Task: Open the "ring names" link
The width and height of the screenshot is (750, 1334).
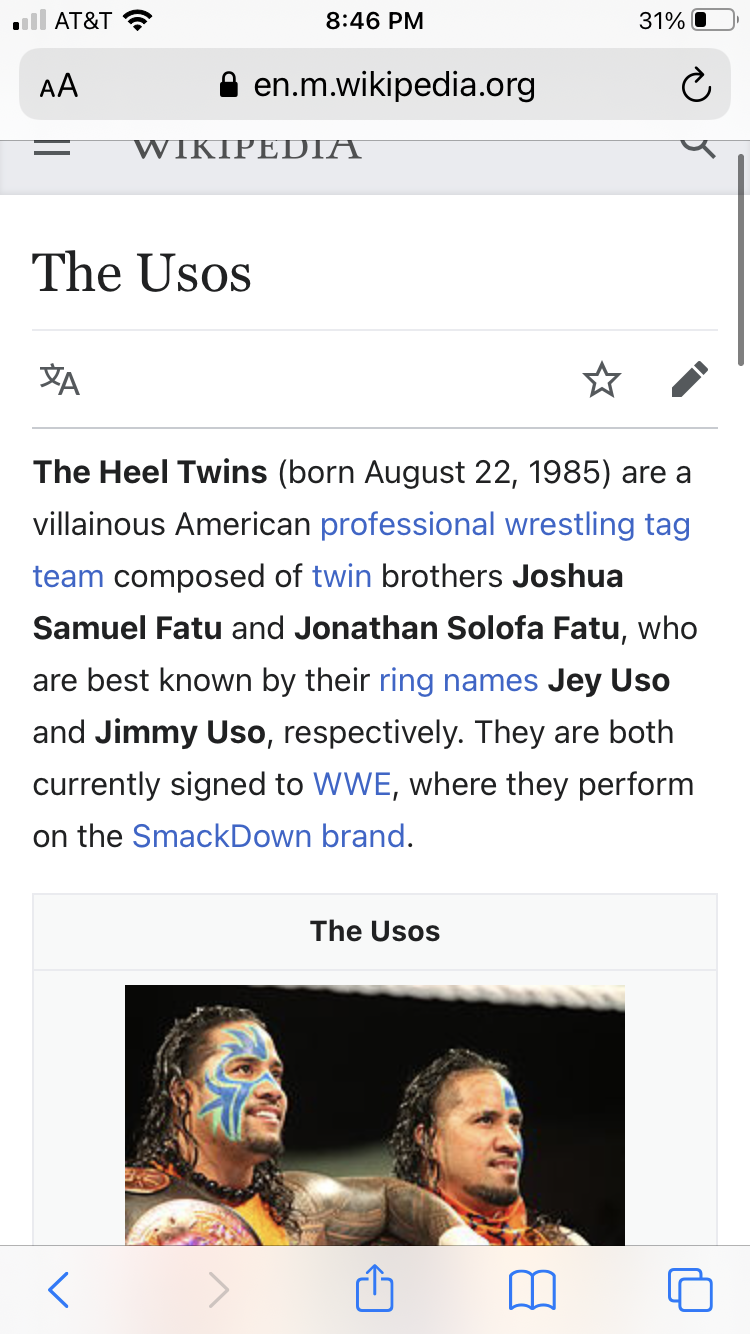Action: 458,681
